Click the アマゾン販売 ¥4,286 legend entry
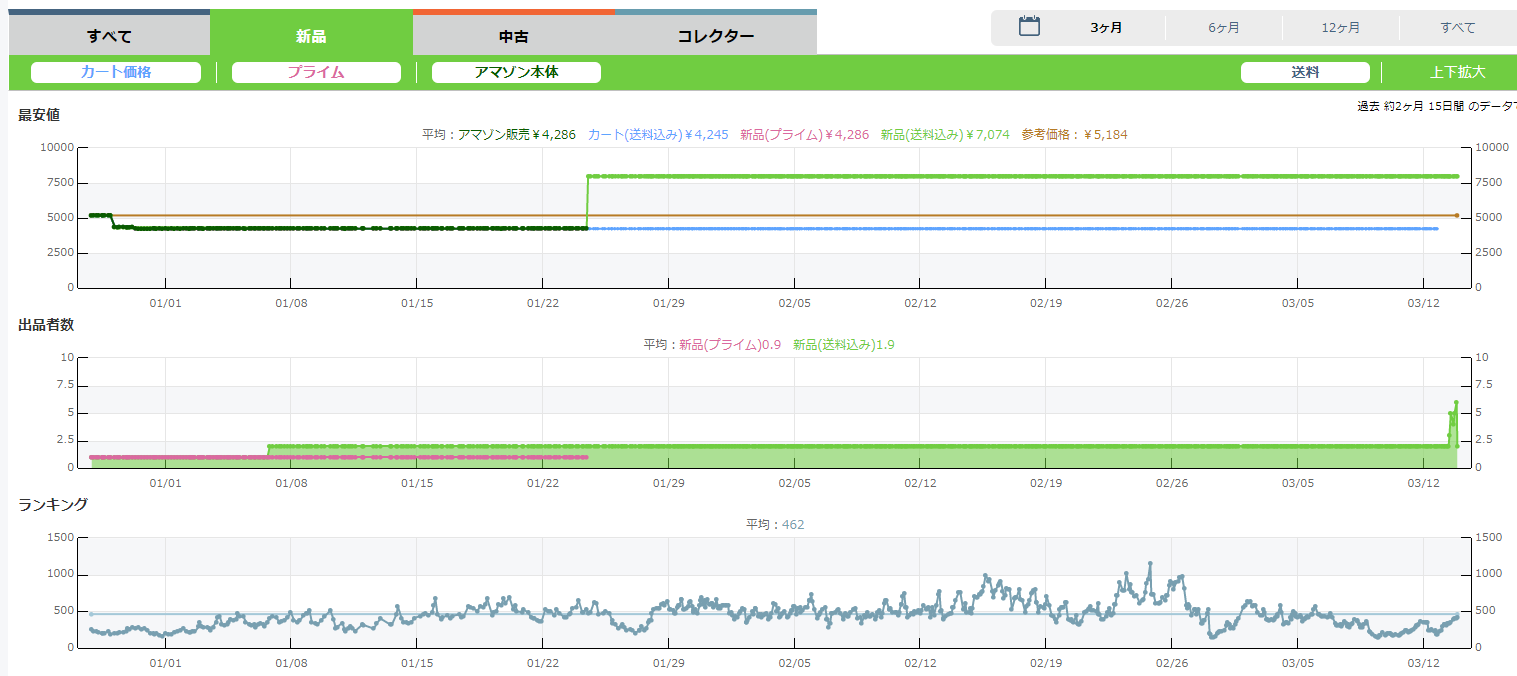Image resolution: width=1517 pixels, height=676 pixels. point(516,134)
